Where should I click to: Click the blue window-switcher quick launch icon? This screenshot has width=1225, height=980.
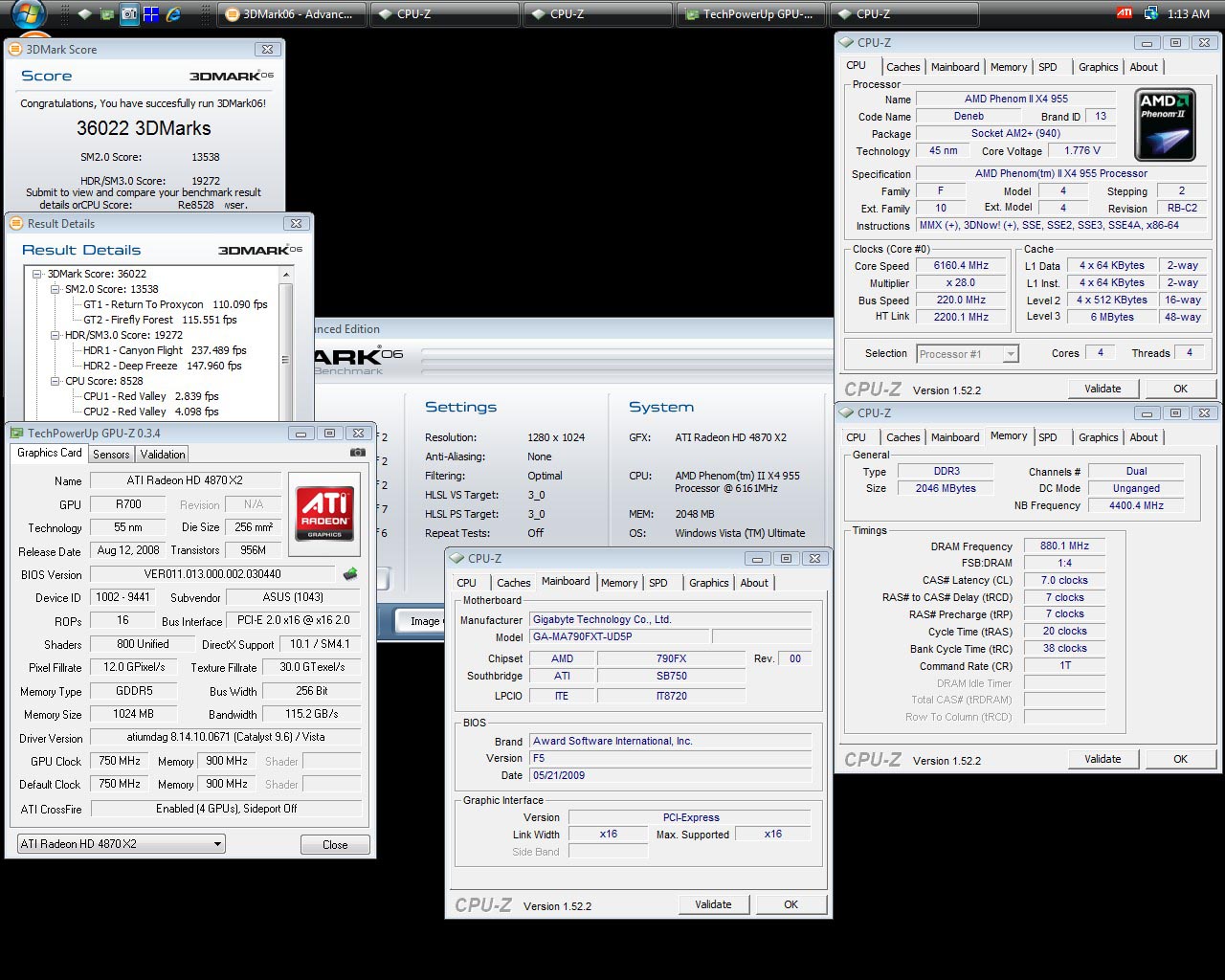click(151, 14)
